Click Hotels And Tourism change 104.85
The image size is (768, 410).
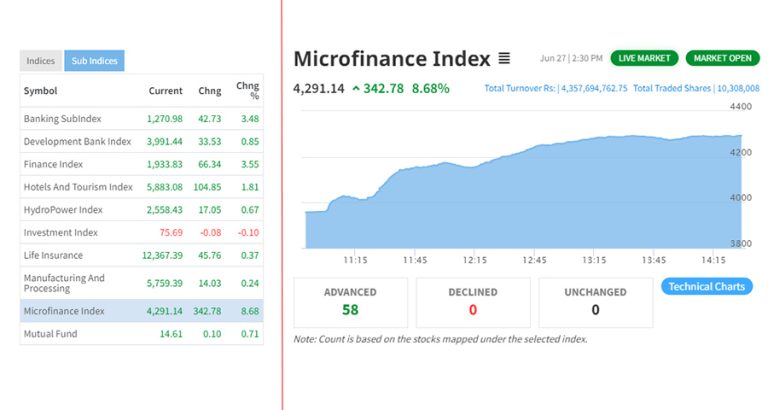[207, 187]
